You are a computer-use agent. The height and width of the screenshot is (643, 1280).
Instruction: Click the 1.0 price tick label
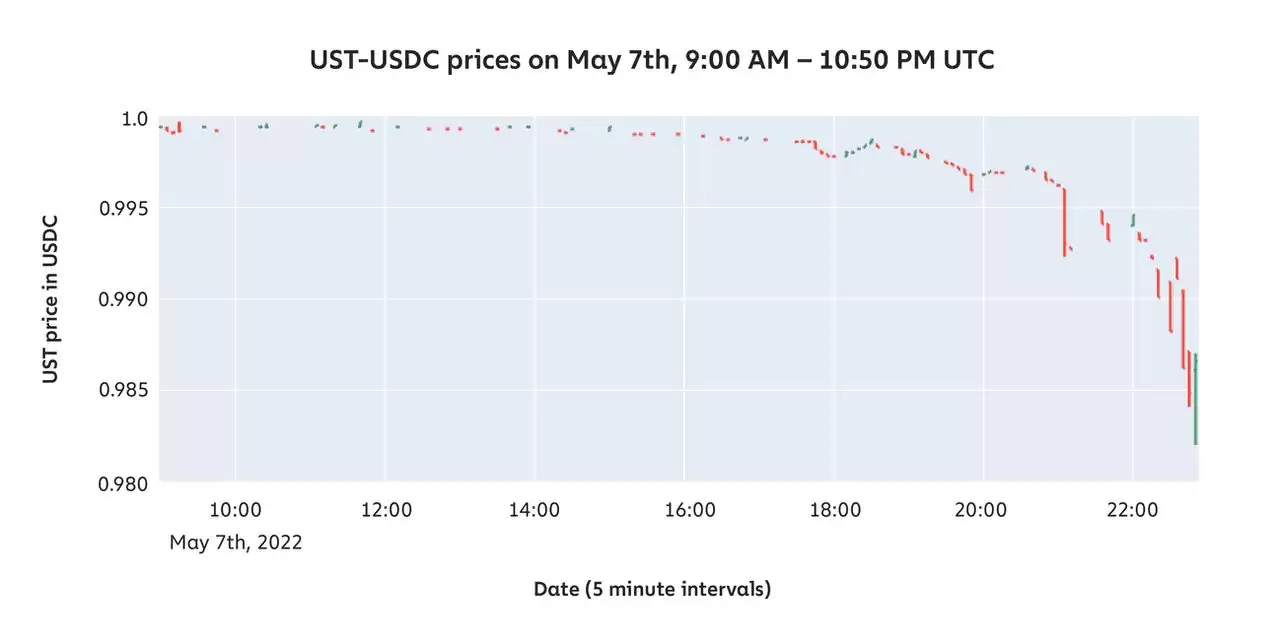coord(133,119)
